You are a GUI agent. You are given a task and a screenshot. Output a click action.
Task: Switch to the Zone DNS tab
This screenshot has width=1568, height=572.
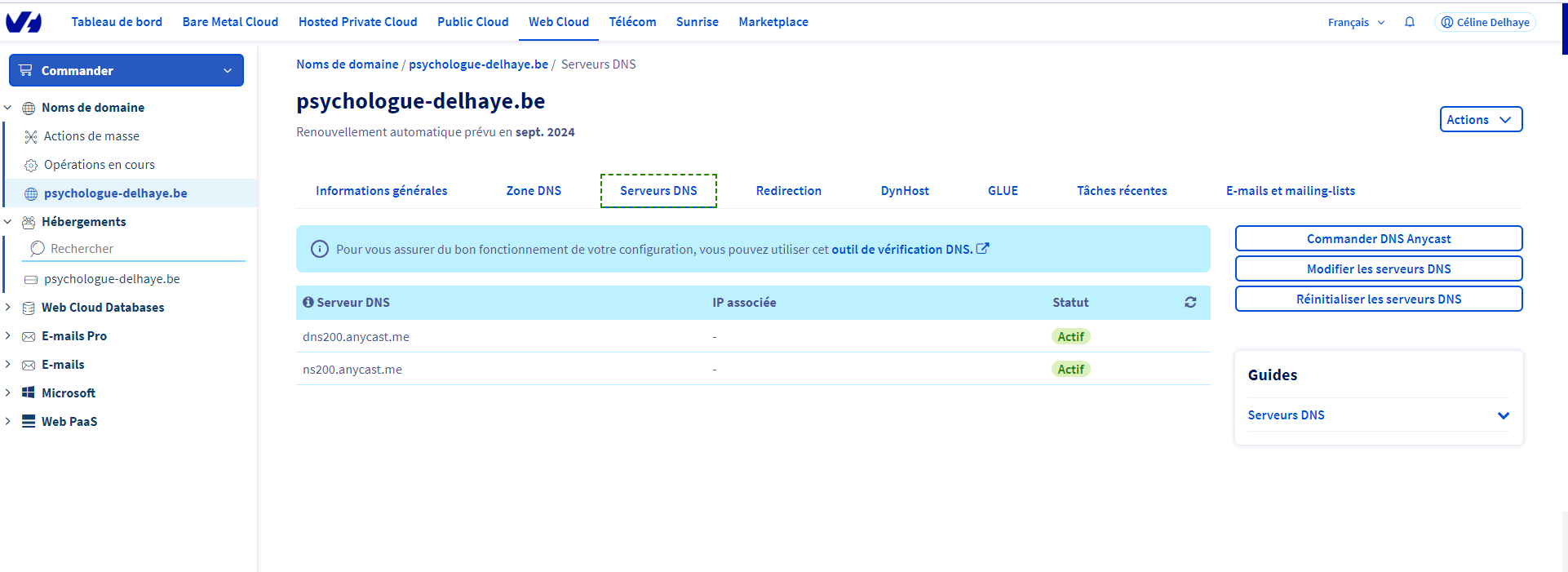pyautogui.click(x=534, y=191)
